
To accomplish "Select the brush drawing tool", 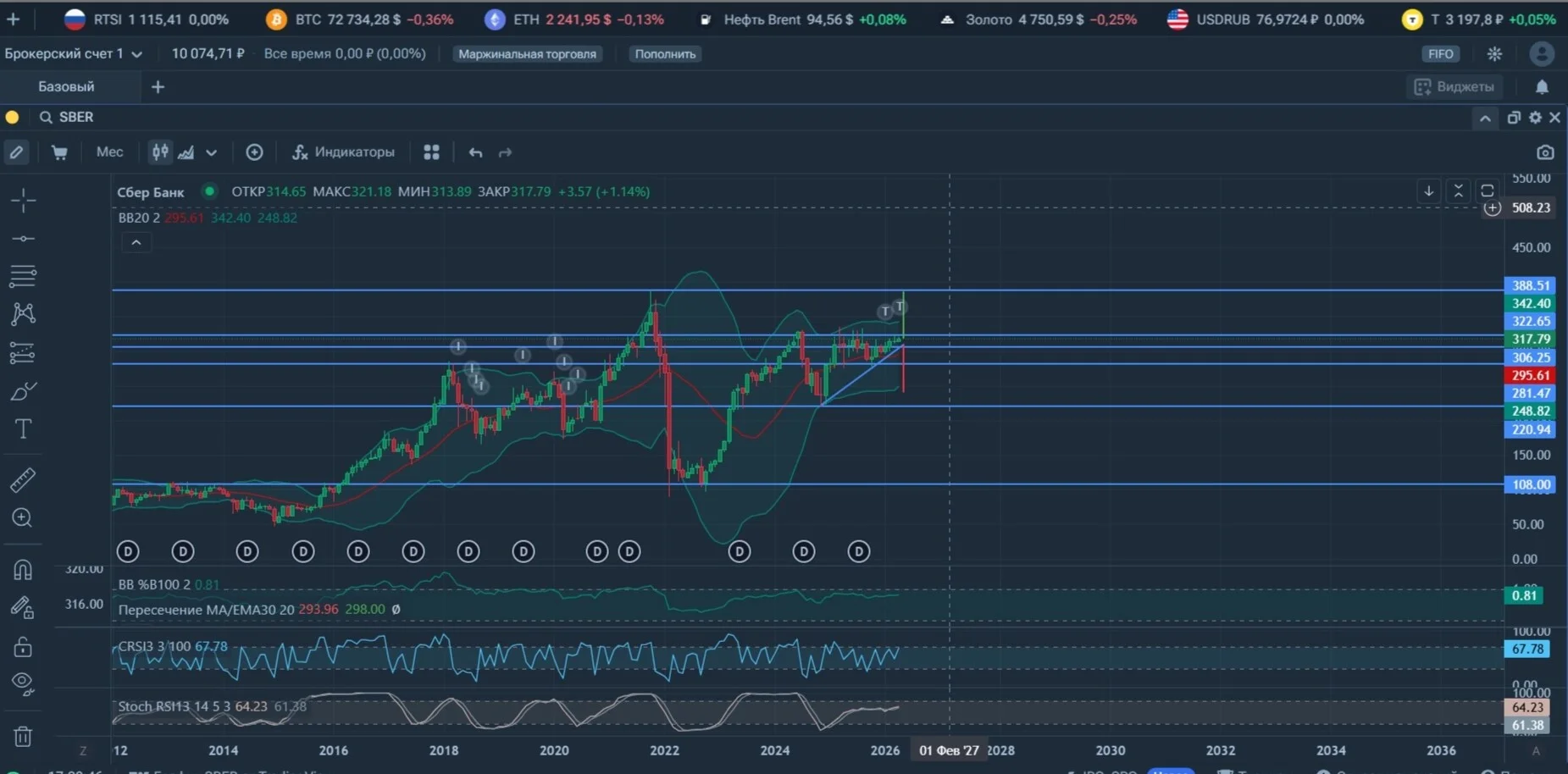I will (x=23, y=391).
